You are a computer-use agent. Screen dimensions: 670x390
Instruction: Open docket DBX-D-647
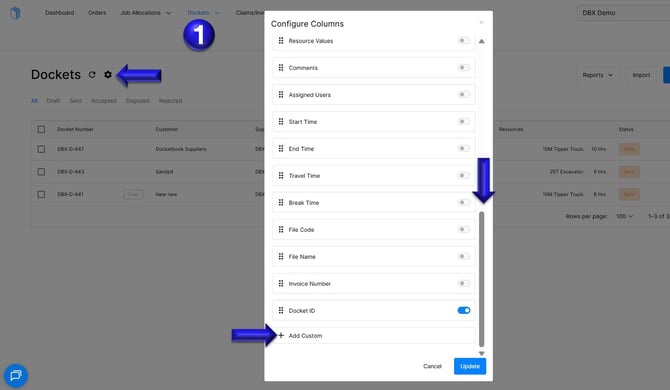tap(71, 149)
